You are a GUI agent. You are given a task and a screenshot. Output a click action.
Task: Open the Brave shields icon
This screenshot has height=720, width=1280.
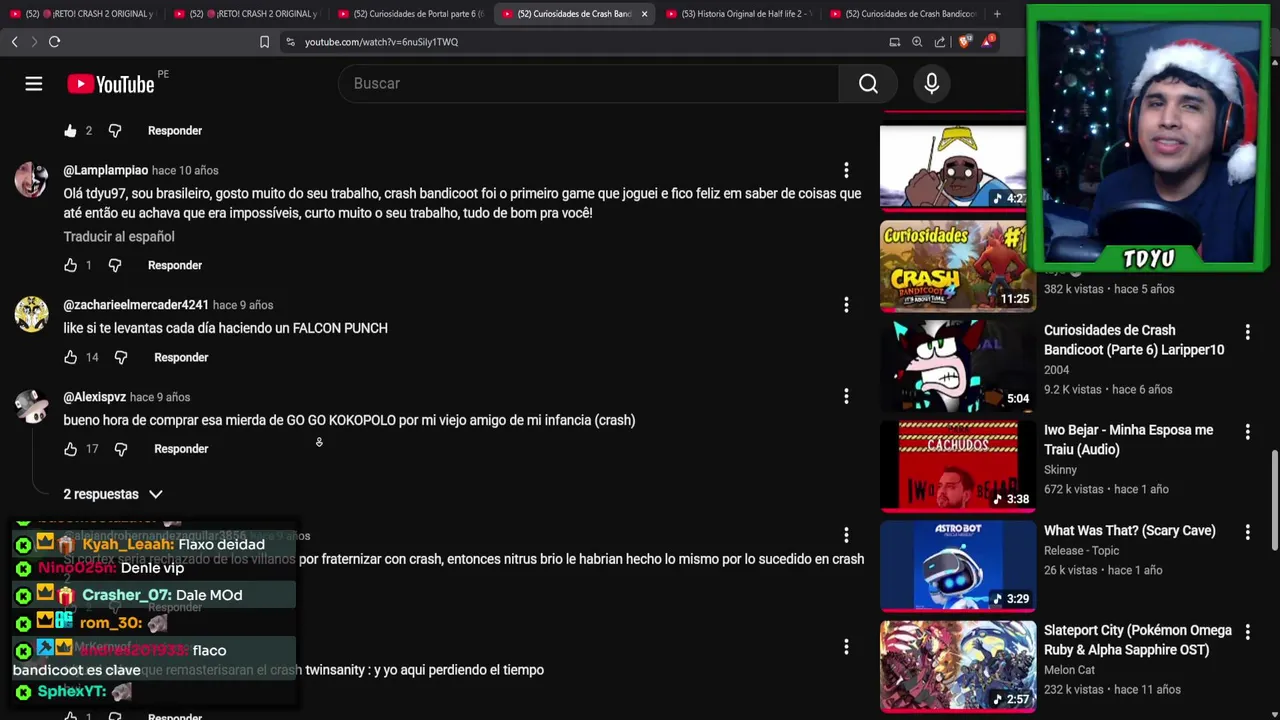point(963,42)
